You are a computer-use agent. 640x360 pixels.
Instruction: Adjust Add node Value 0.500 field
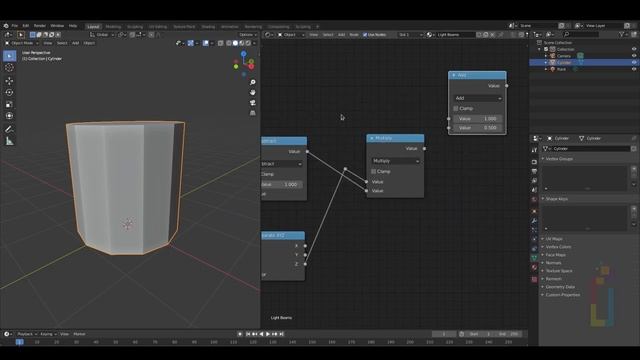[x=478, y=128]
